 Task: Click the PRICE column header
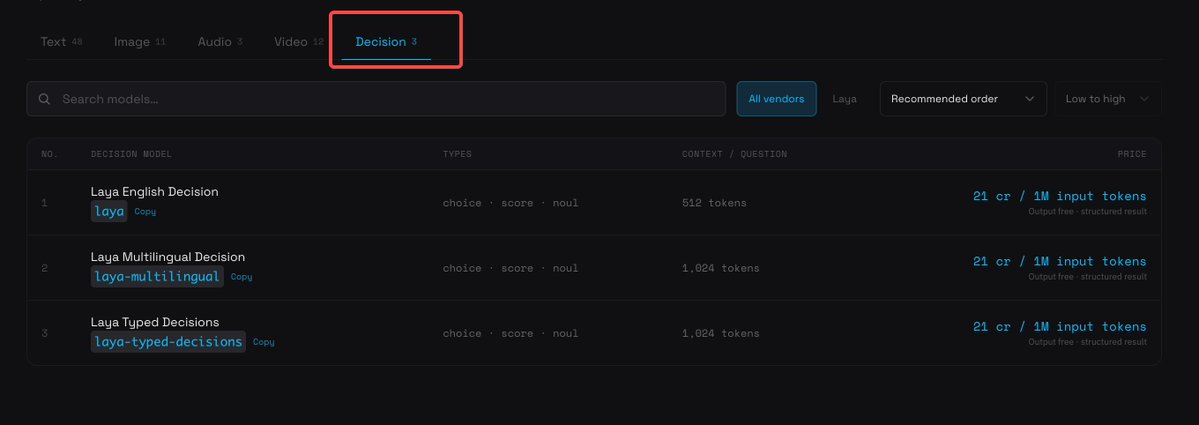[1132, 154]
